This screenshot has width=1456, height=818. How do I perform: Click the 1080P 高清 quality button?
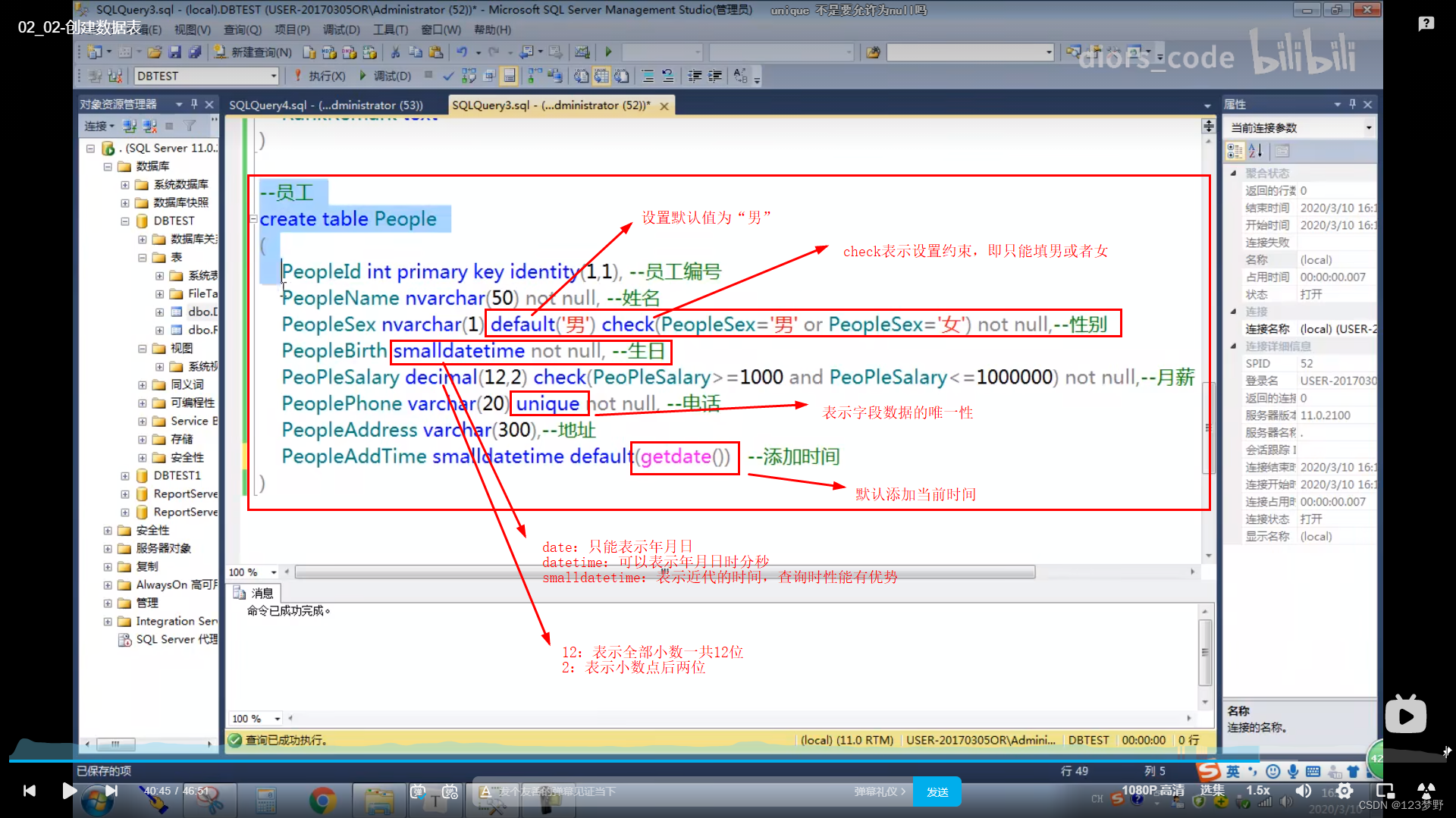(1153, 790)
